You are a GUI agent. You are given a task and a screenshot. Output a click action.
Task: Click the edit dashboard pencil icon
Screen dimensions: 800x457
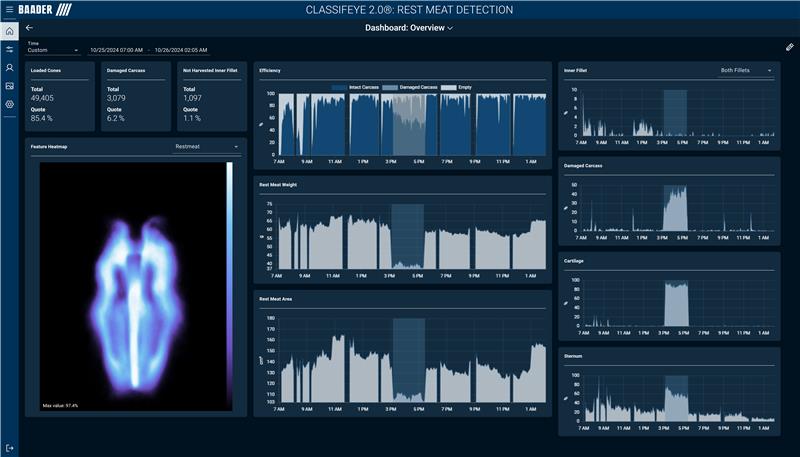789,47
